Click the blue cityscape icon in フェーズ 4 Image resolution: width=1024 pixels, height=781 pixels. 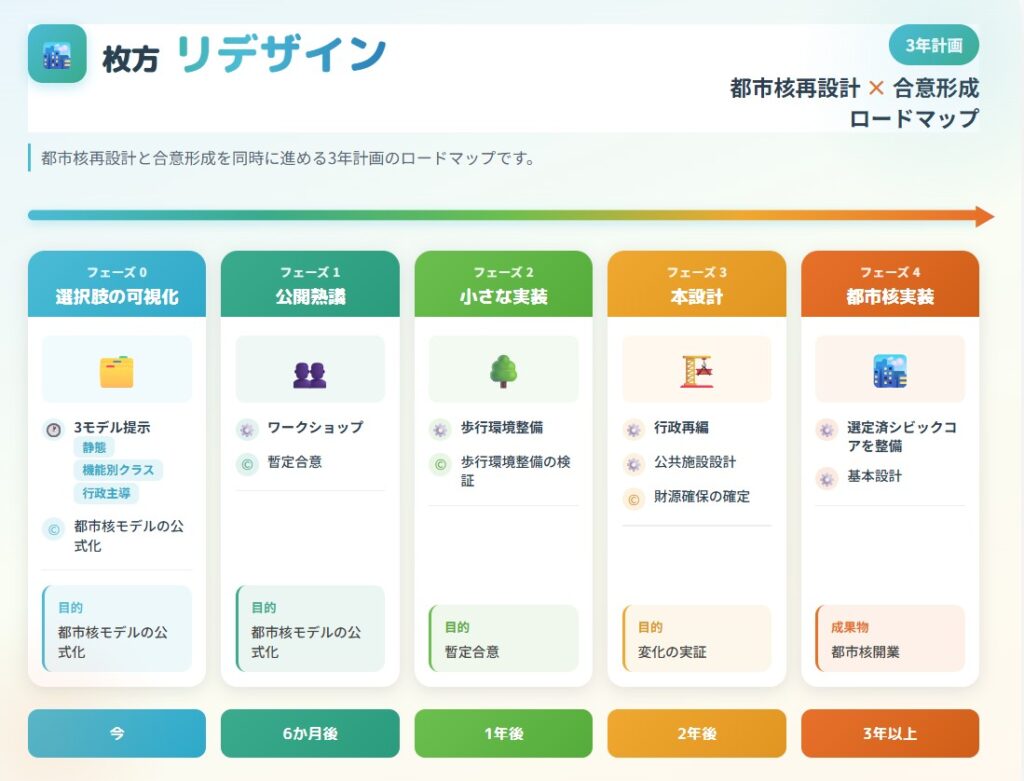point(889,371)
